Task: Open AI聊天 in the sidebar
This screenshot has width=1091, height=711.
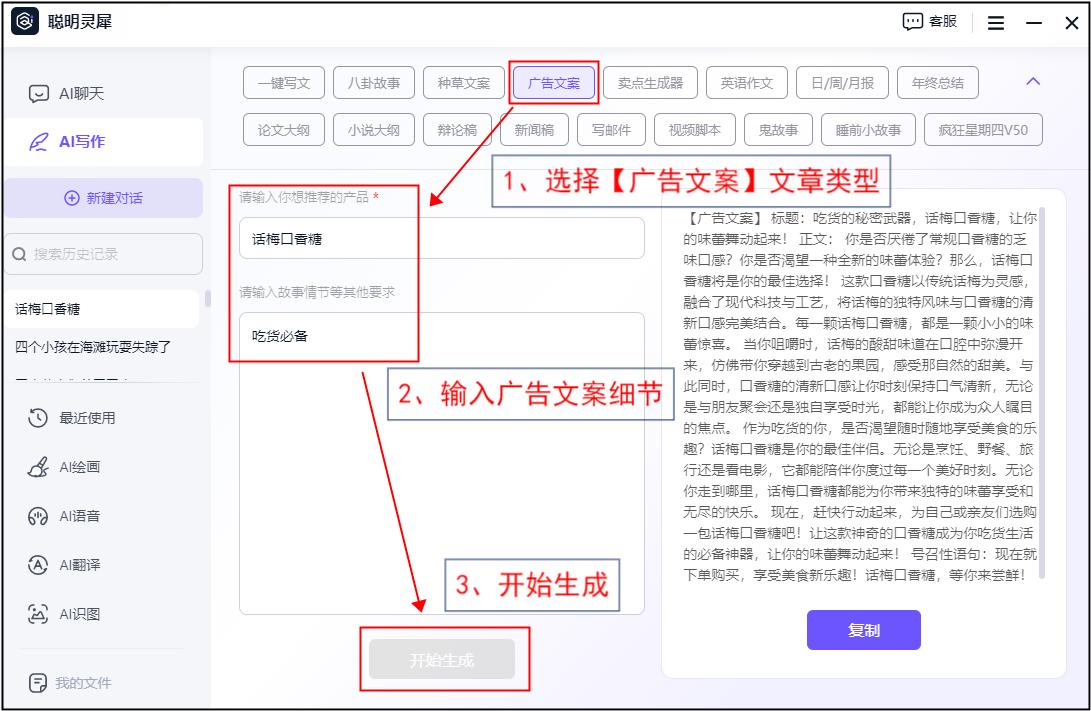Action: click(x=81, y=94)
